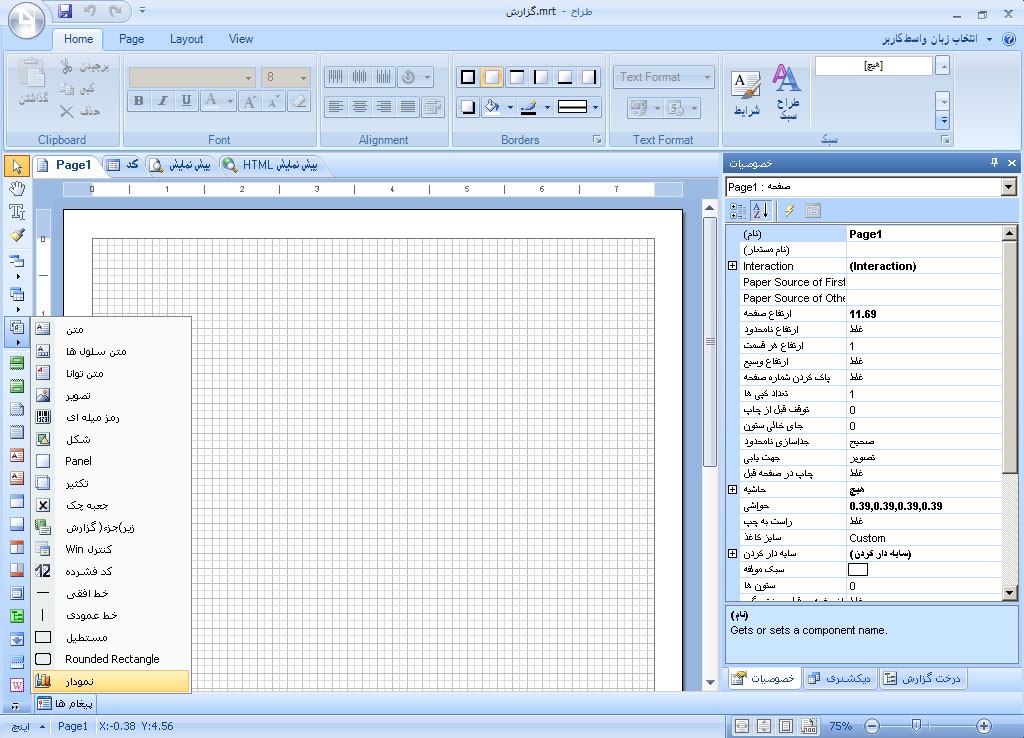Click the طراح سبک style designer button

point(787,92)
